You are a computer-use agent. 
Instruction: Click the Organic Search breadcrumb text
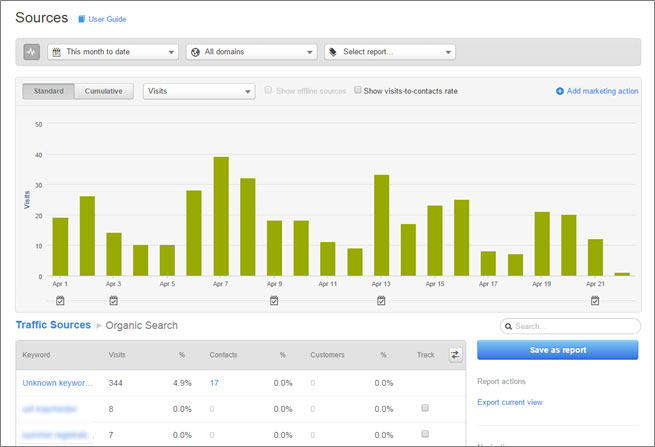(142, 325)
